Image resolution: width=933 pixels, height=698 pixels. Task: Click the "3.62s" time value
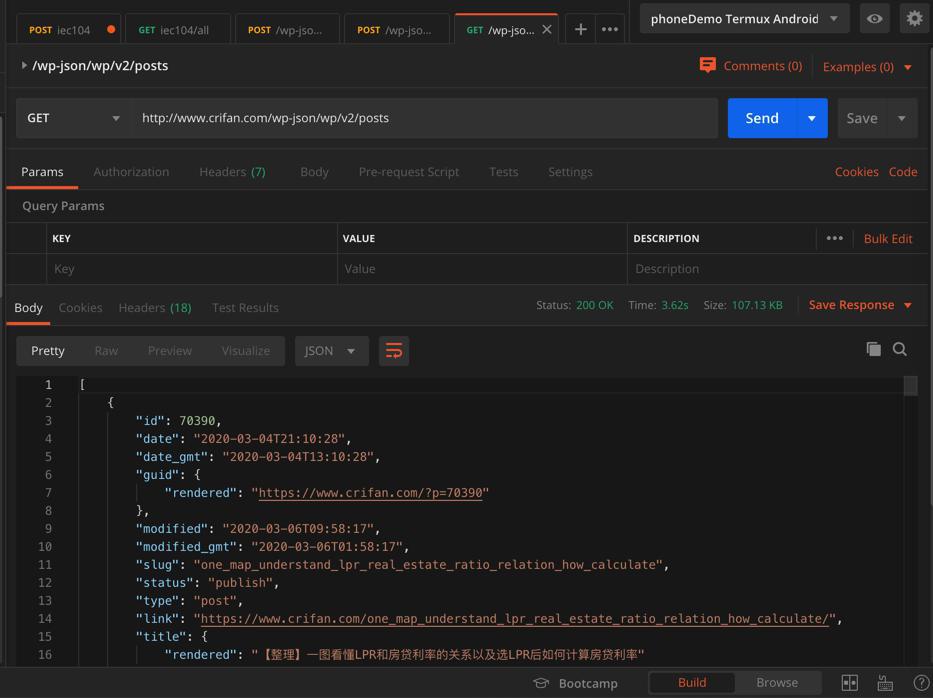coord(675,305)
